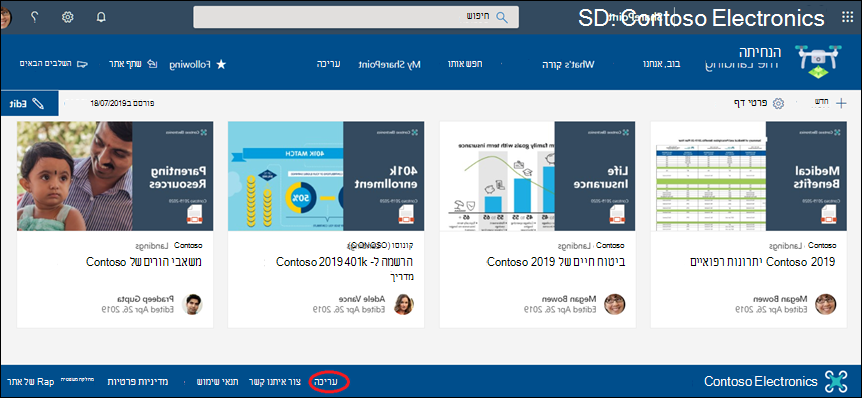Viewport: 862px width, 398px height.
Task: Open משאבי הורים של Contoso title
Action: coord(144,262)
